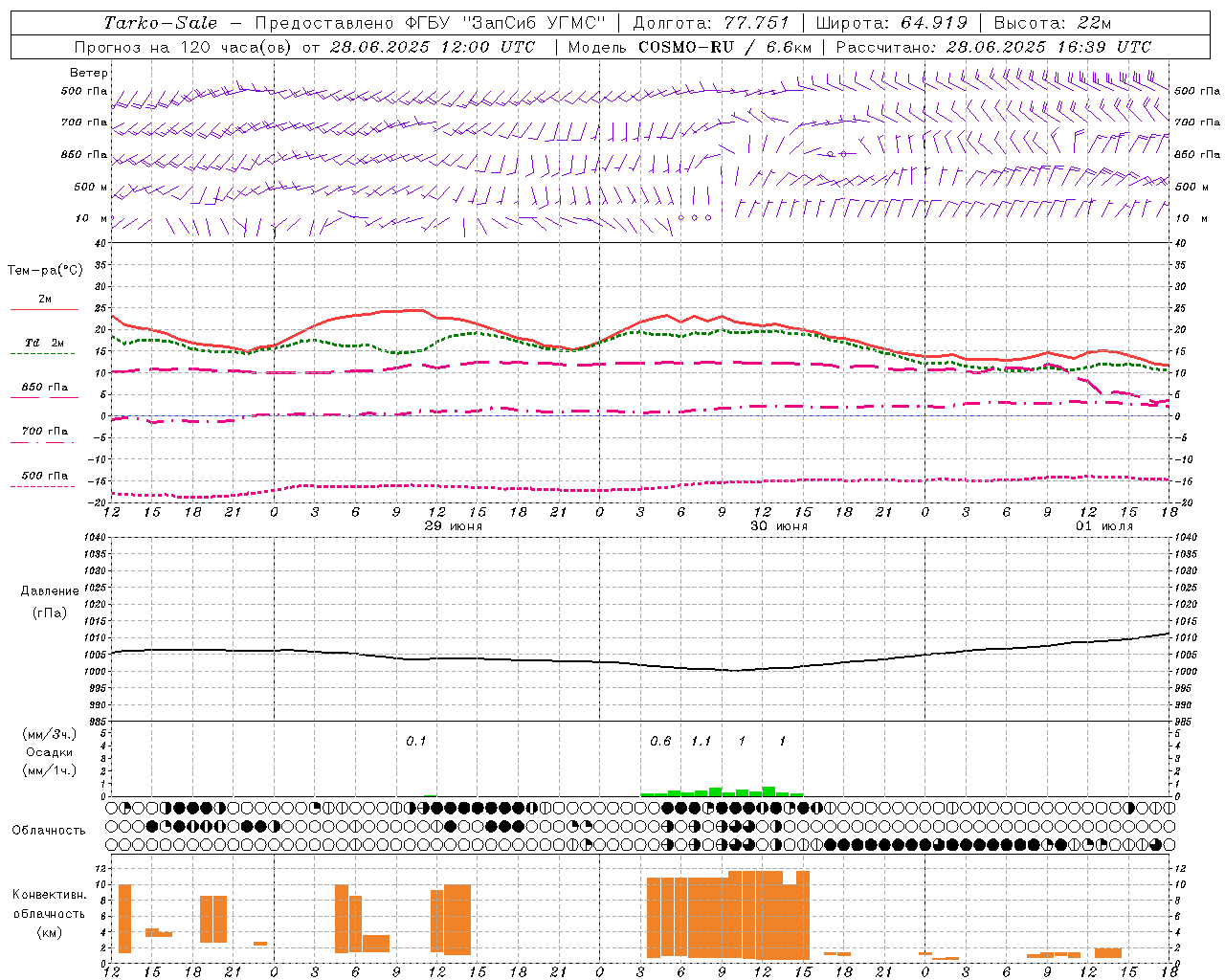This screenshot has width=1225, height=980.
Task: Click the computed time "Рассчитано: 28.06.2025 16:39 UTC"
Action: click(993, 47)
